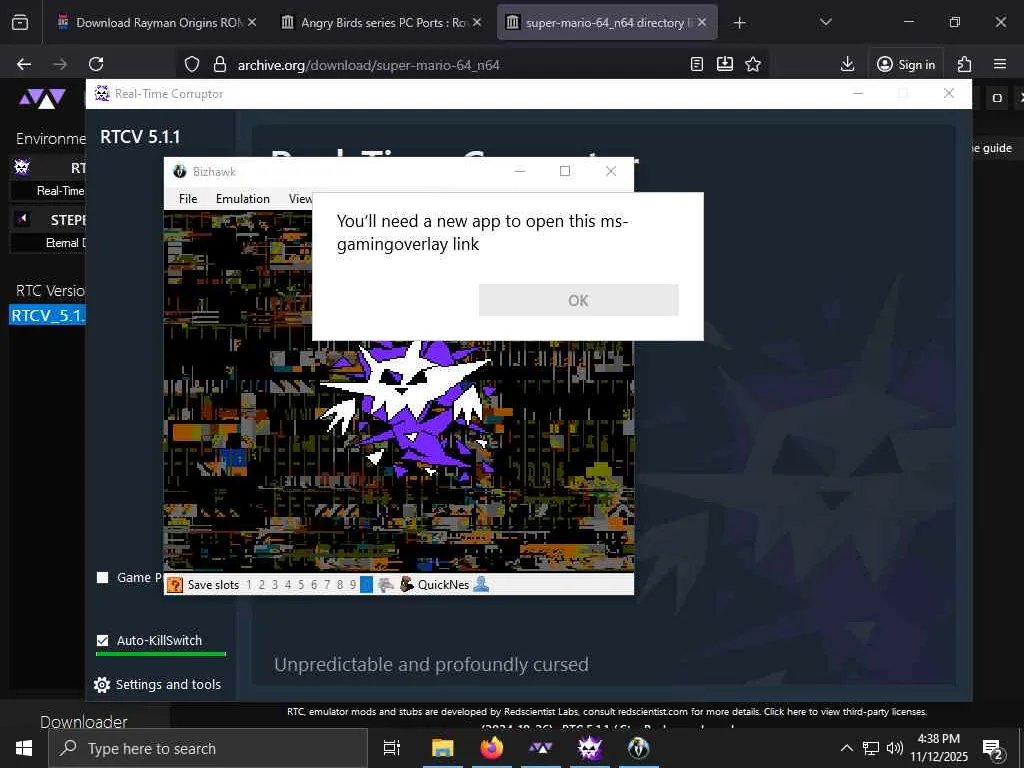The height and width of the screenshot is (768, 1024).
Task: Open the Firefox hamburger application menu
Action: 1000,64
